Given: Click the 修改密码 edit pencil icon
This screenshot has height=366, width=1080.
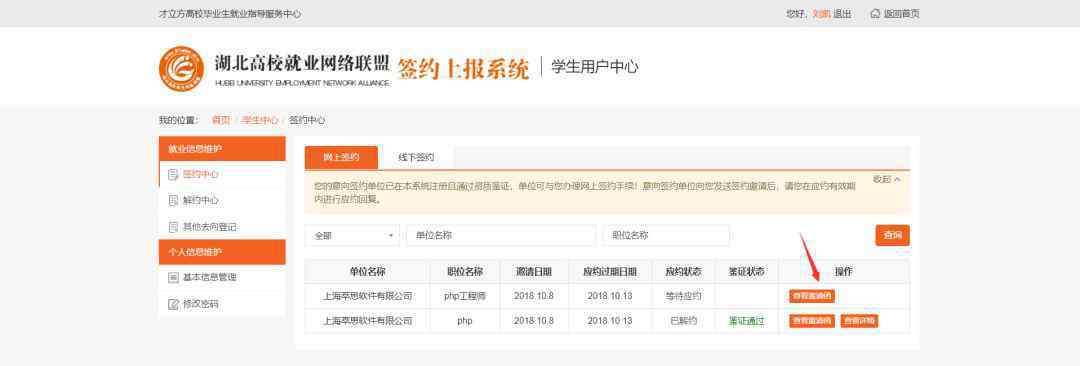Looking at the screenshot, I should point(174,304).
